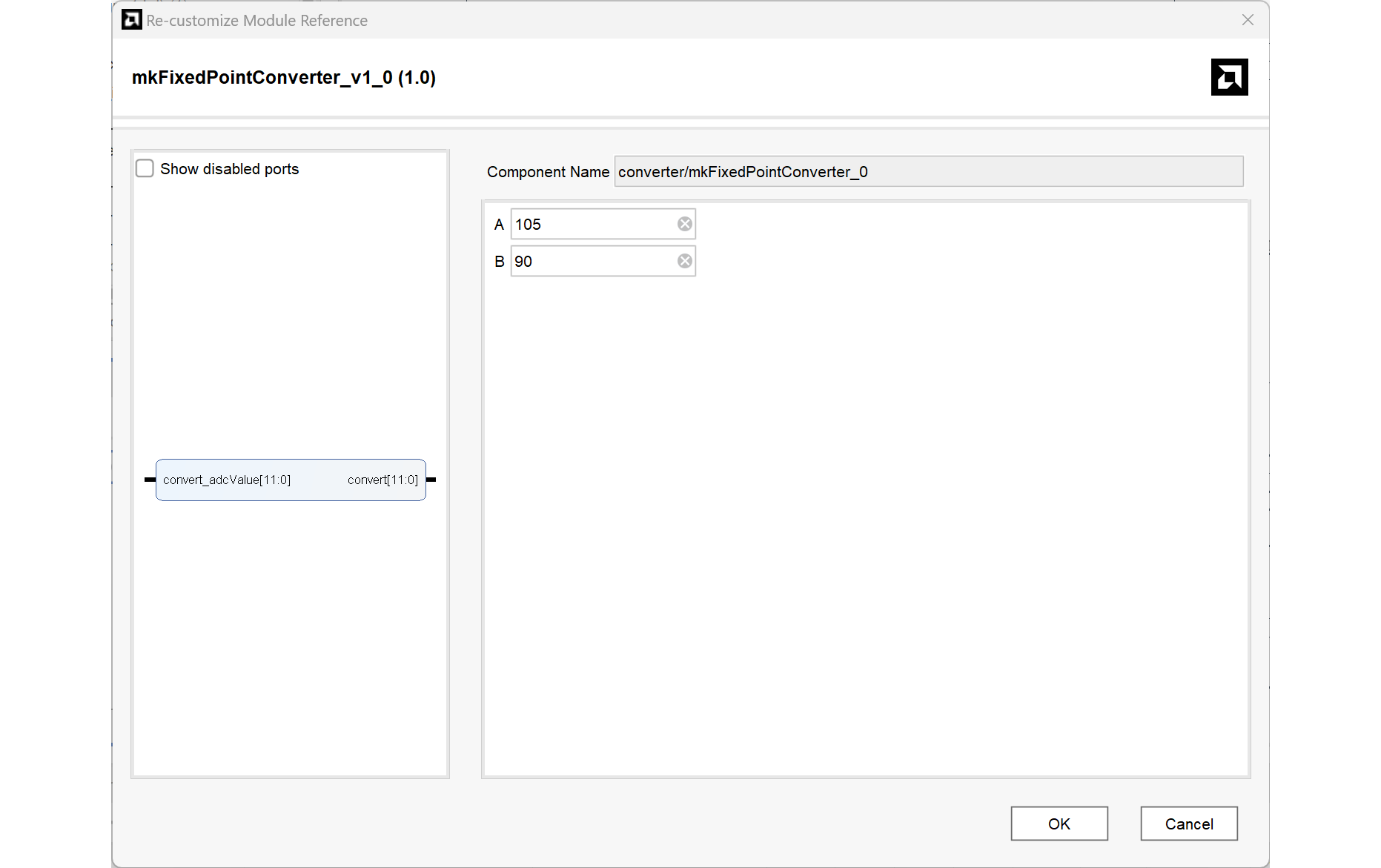Click the left input port pin stub

coord(150,480)
